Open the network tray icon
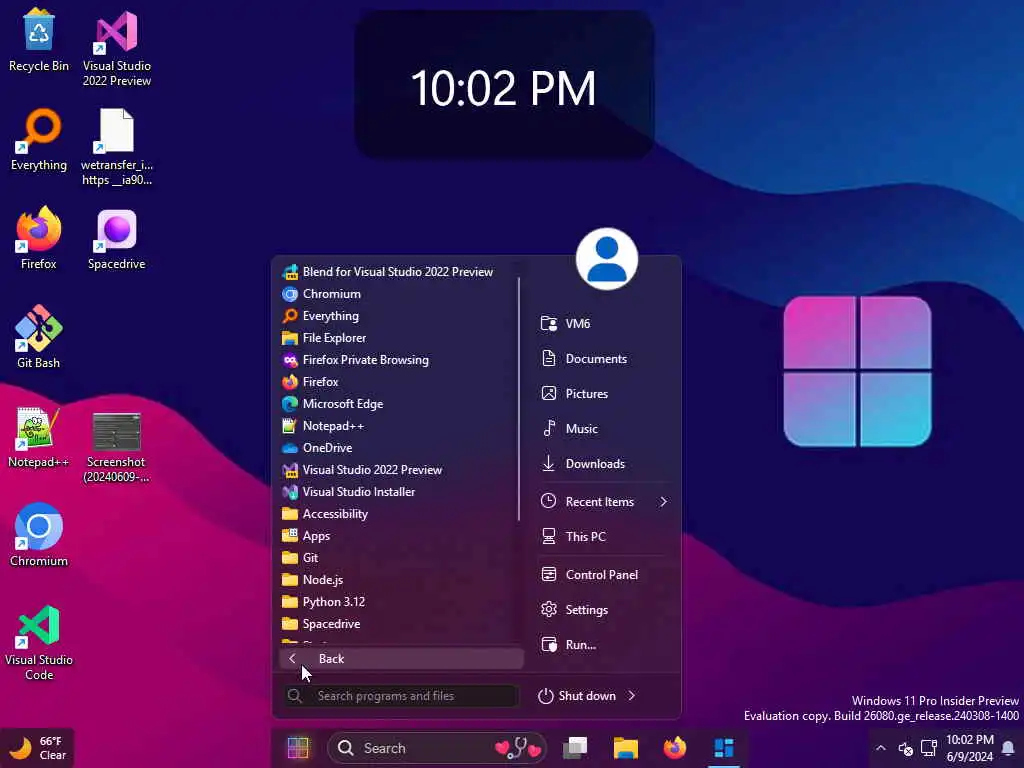This screenshot has width=1024, height=768. pos(929,748)
